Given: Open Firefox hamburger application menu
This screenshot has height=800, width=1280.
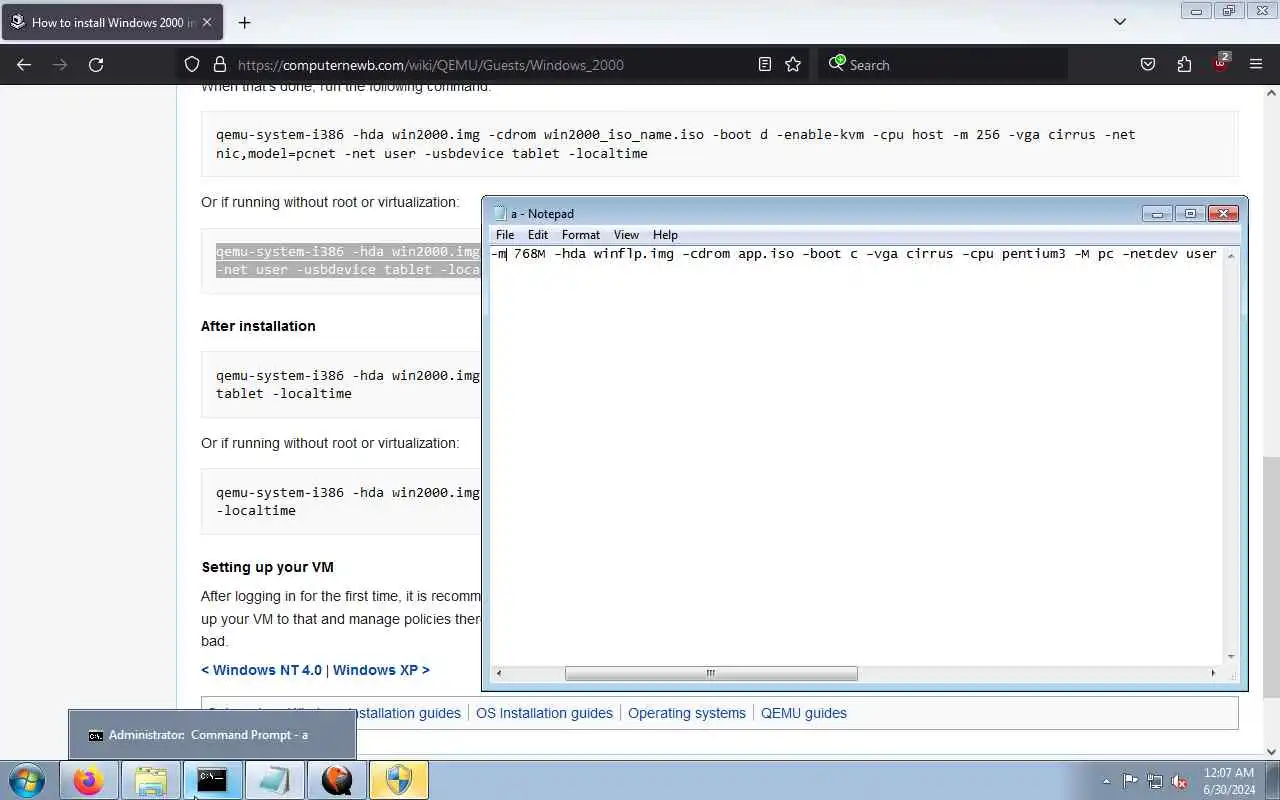Looking at the screenshot, I should 1256,64.
